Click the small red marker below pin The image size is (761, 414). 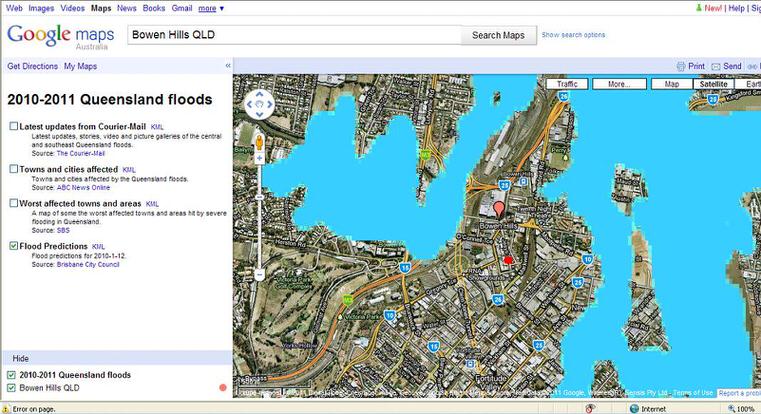pyautogui.click(x=508, y=261)
